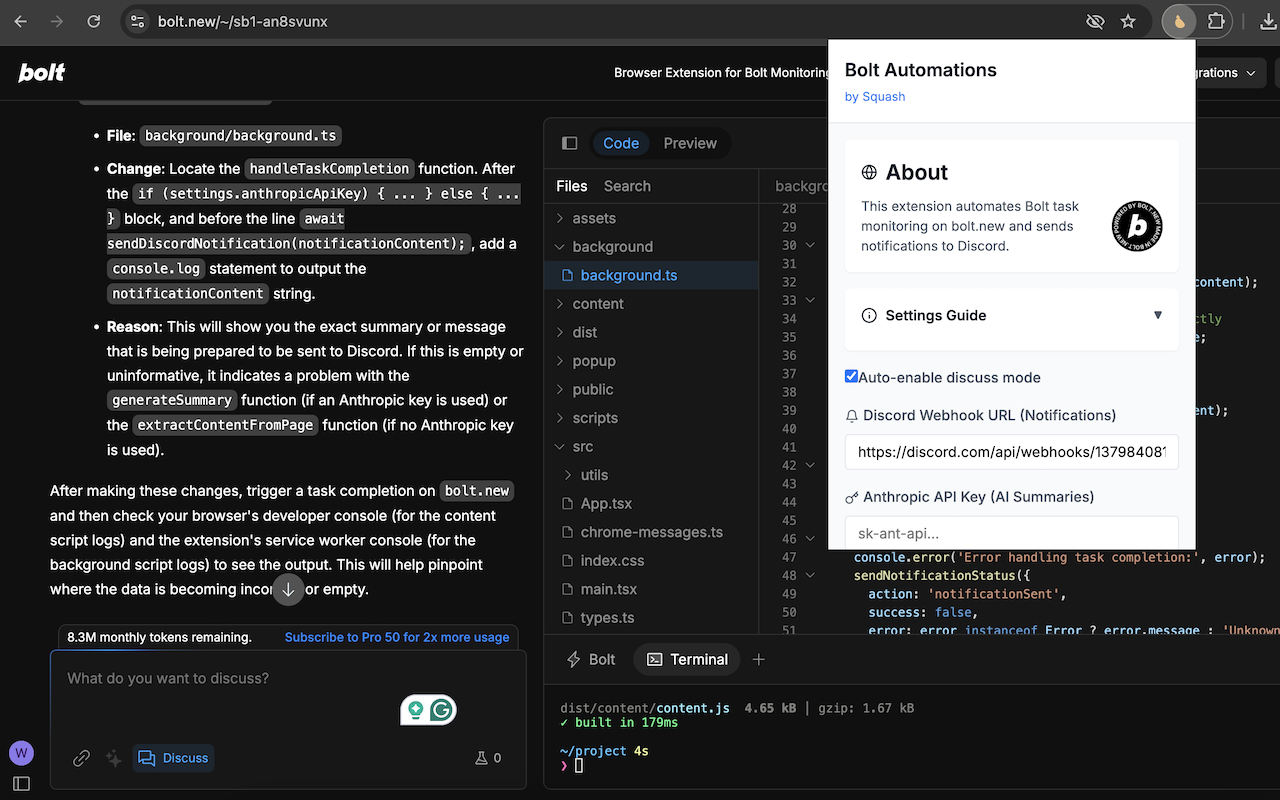Switch to the Preview tab
The image size is (1280, 800).
pos(690,143)
